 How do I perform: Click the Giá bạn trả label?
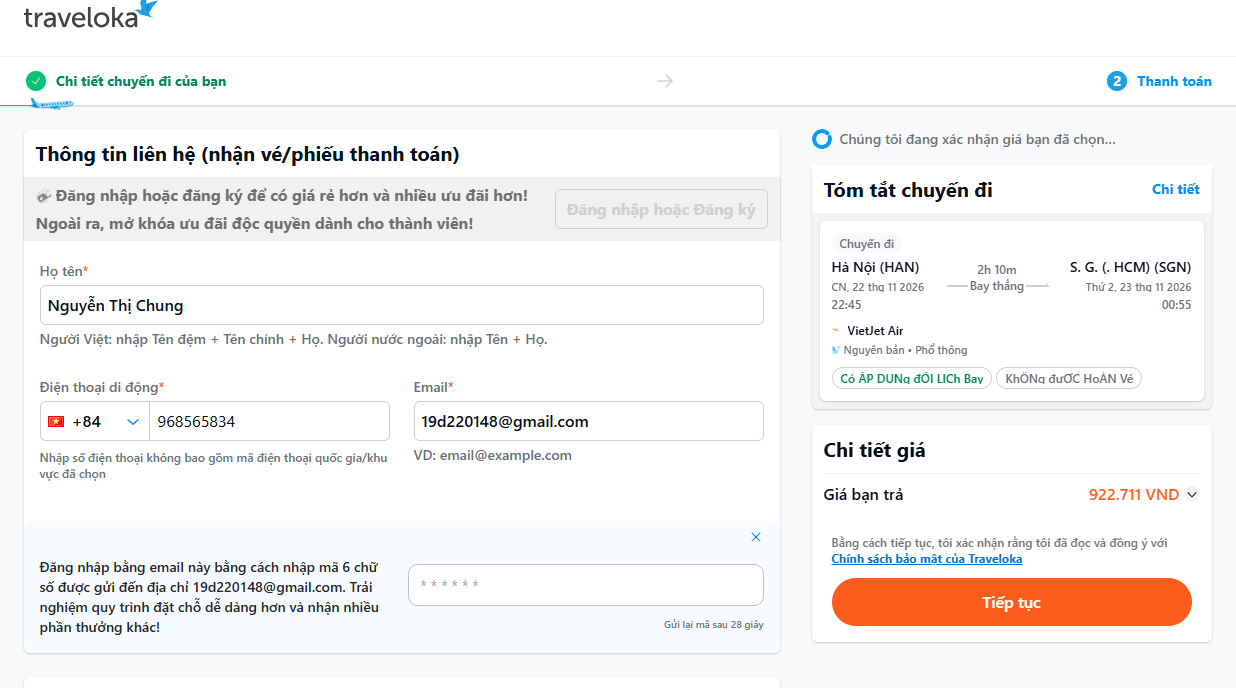pyautogui.click(x=864, y=495)
